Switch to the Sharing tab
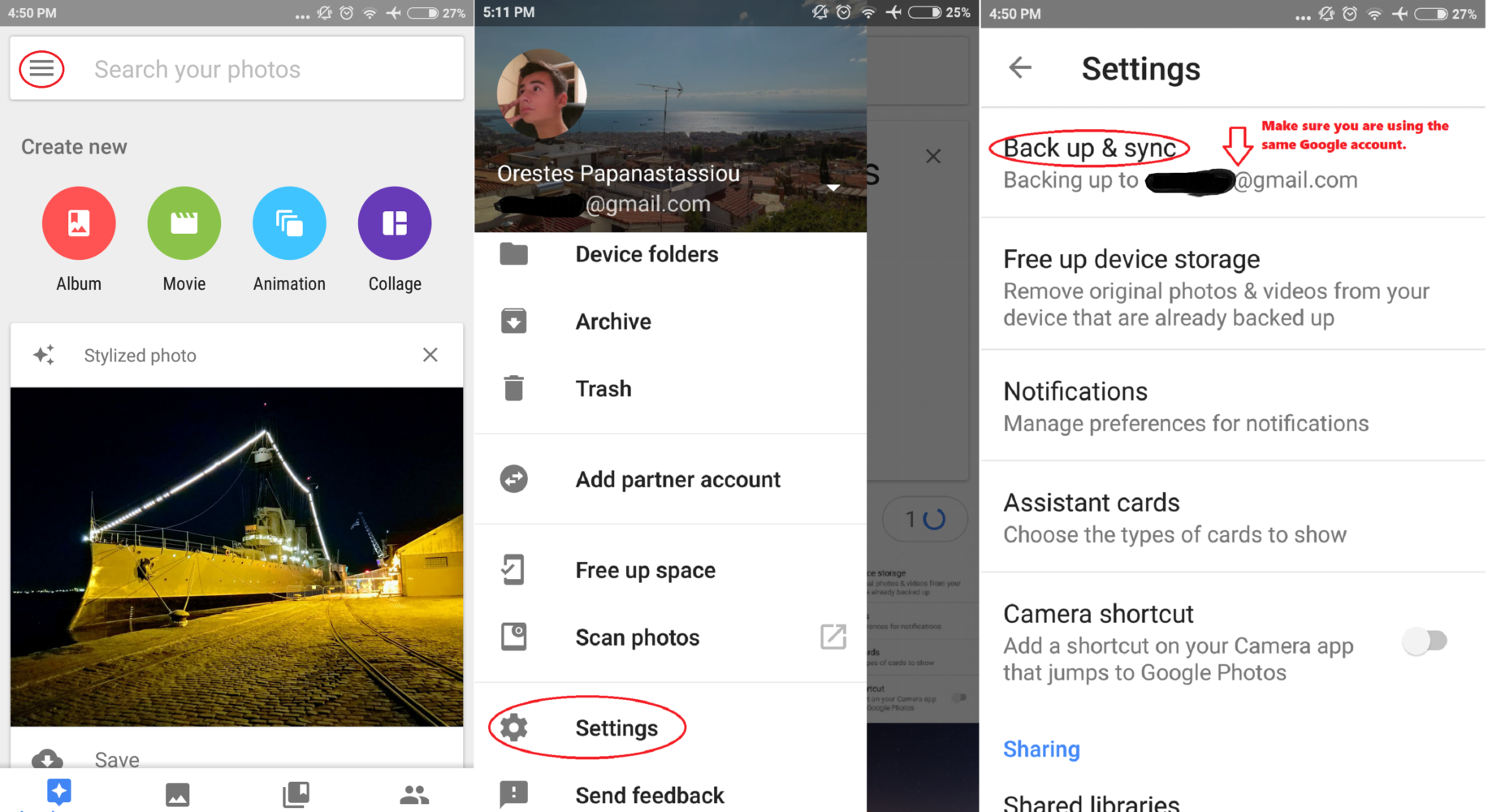Image resolution: width=1488 pixels, height=812 pixels. click(x=414, y=794)
